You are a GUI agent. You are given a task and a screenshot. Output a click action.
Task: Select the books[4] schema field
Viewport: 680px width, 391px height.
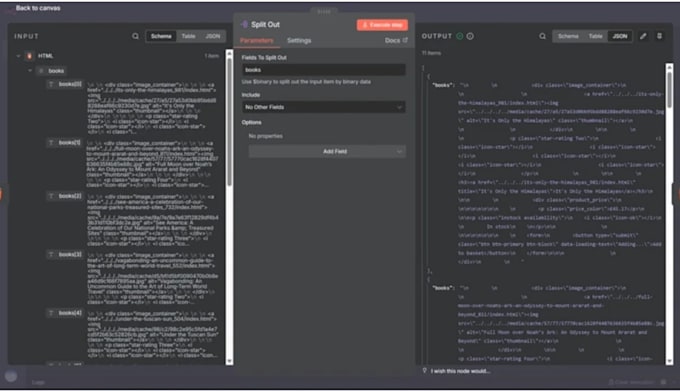(x=70, y=313)
